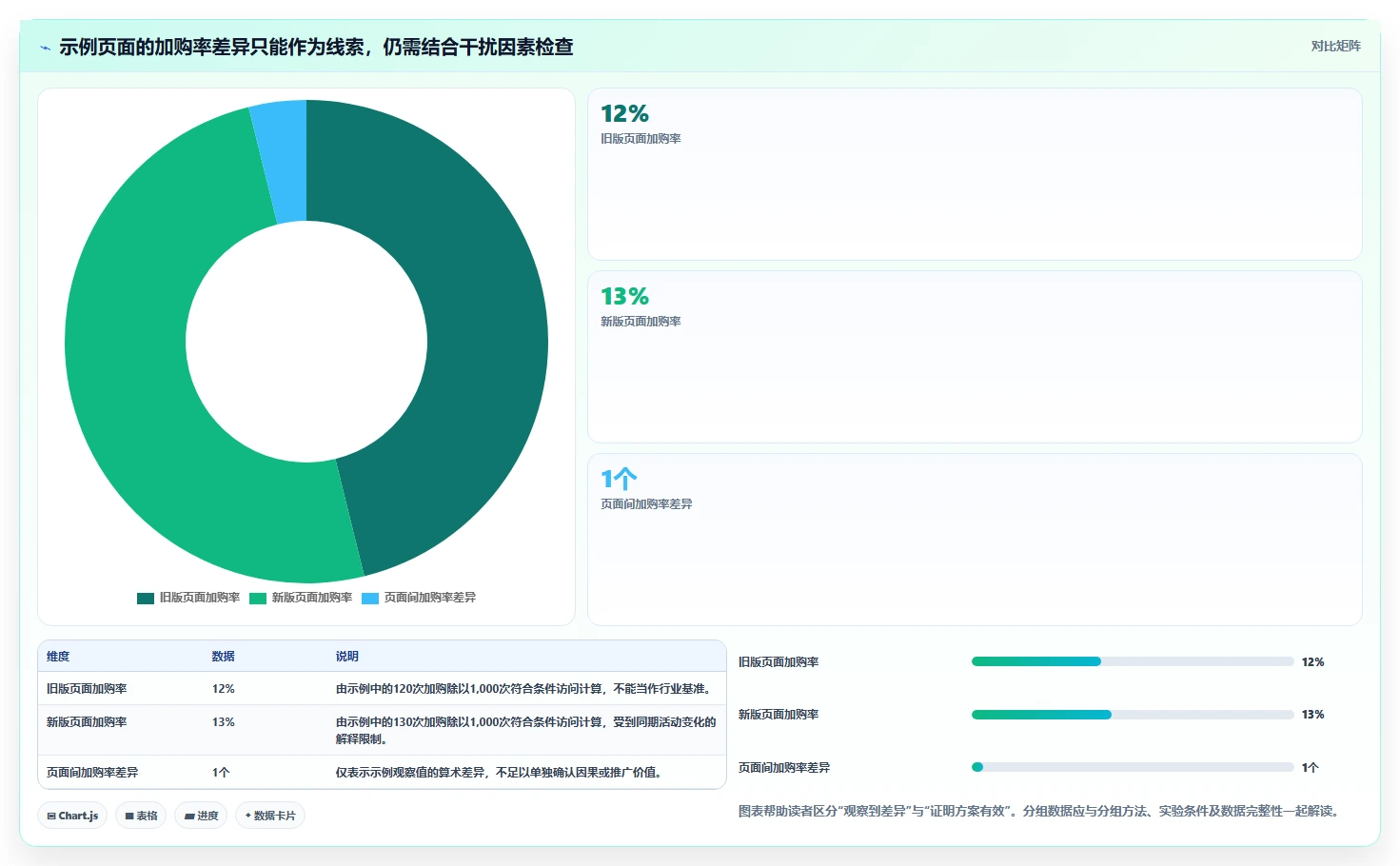Viewport: 1400px width, 866px height.
Task: Click the 页面间加购率差异 label in the progress list
Action: point(784,768)
